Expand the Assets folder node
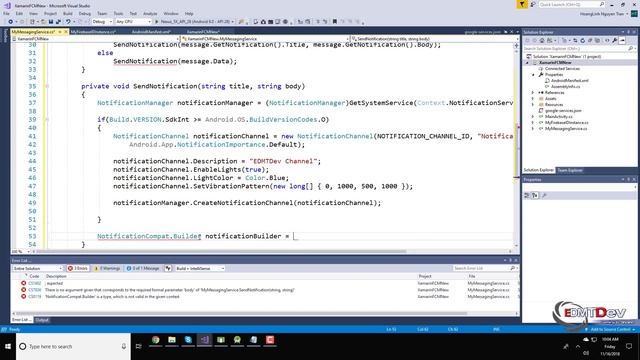The height and width of the screenshot is (360, 640). (533, 99)
